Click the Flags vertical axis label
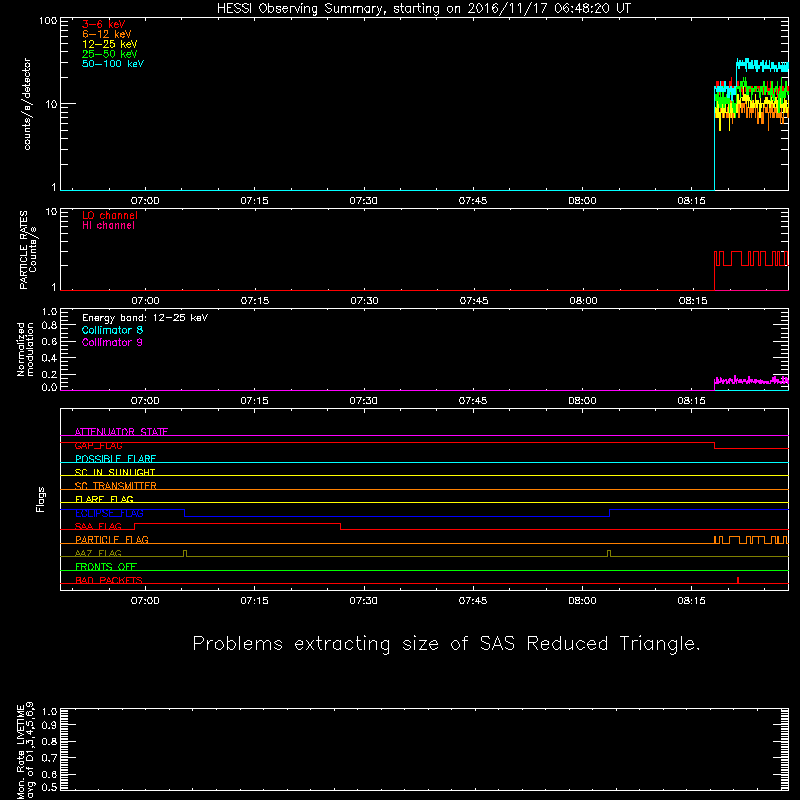800x800 pixels. (x=41, y=499)
